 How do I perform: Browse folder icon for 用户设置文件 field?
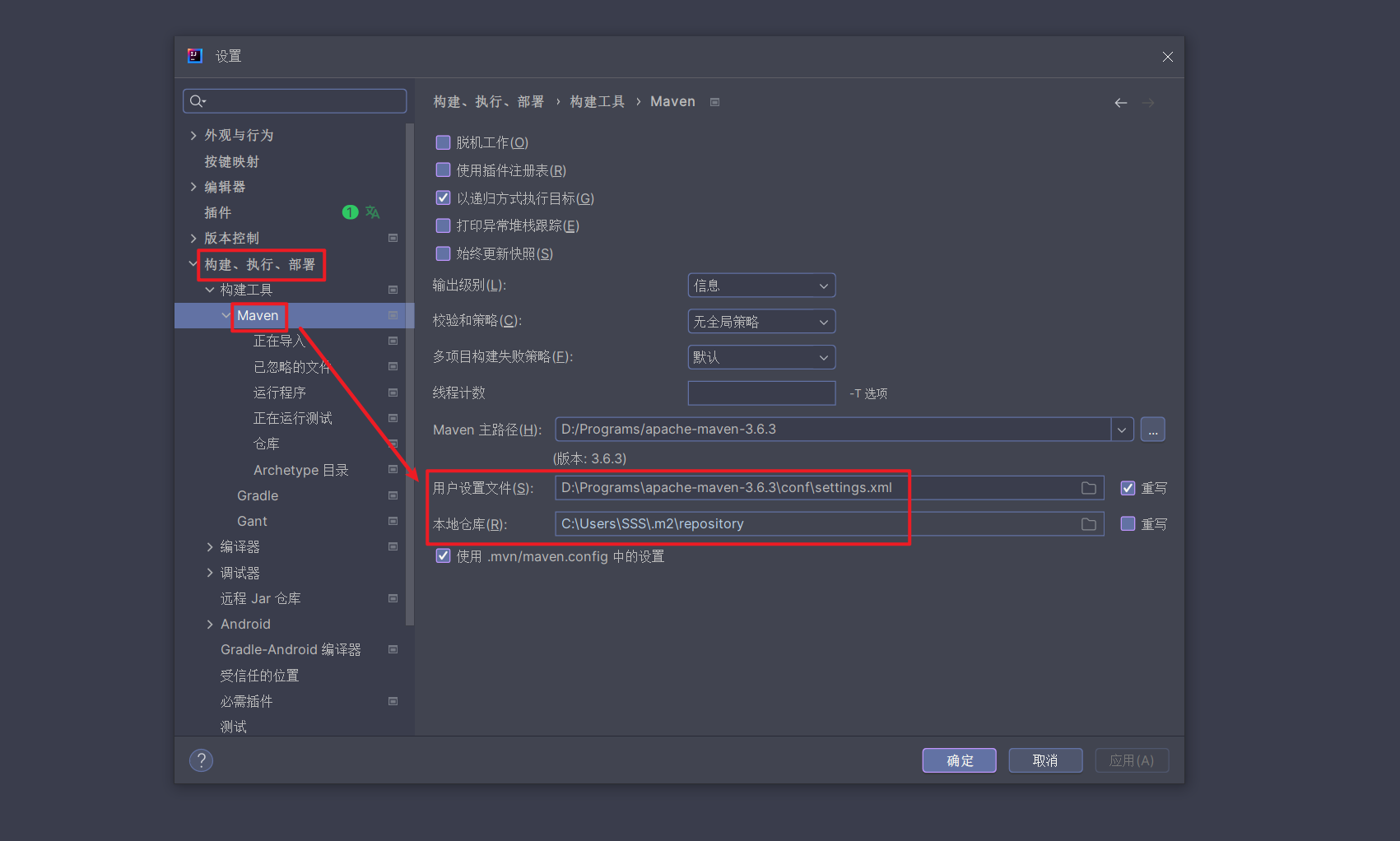coord(1088,488)
